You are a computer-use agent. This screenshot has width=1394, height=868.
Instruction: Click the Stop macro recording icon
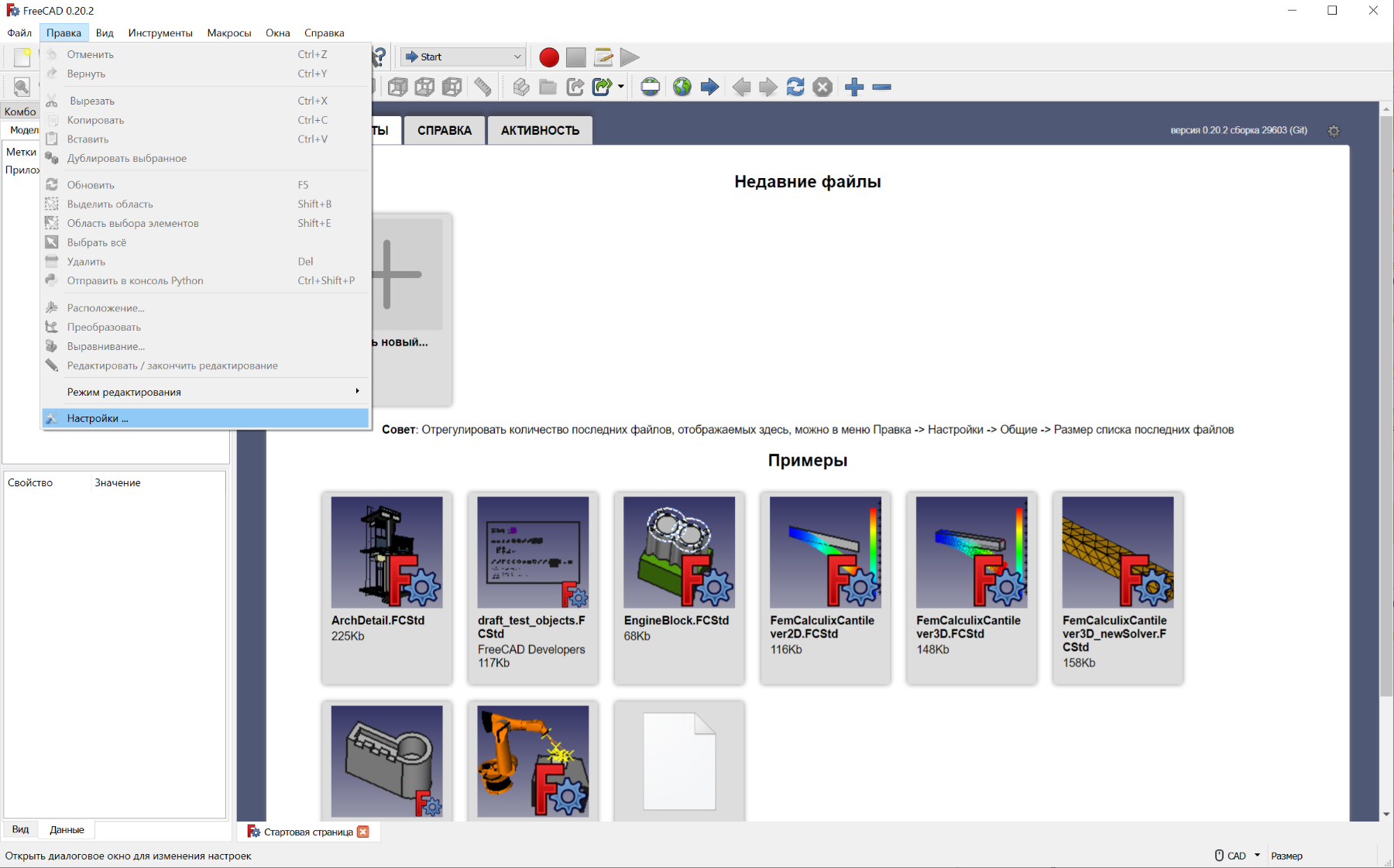576,57
